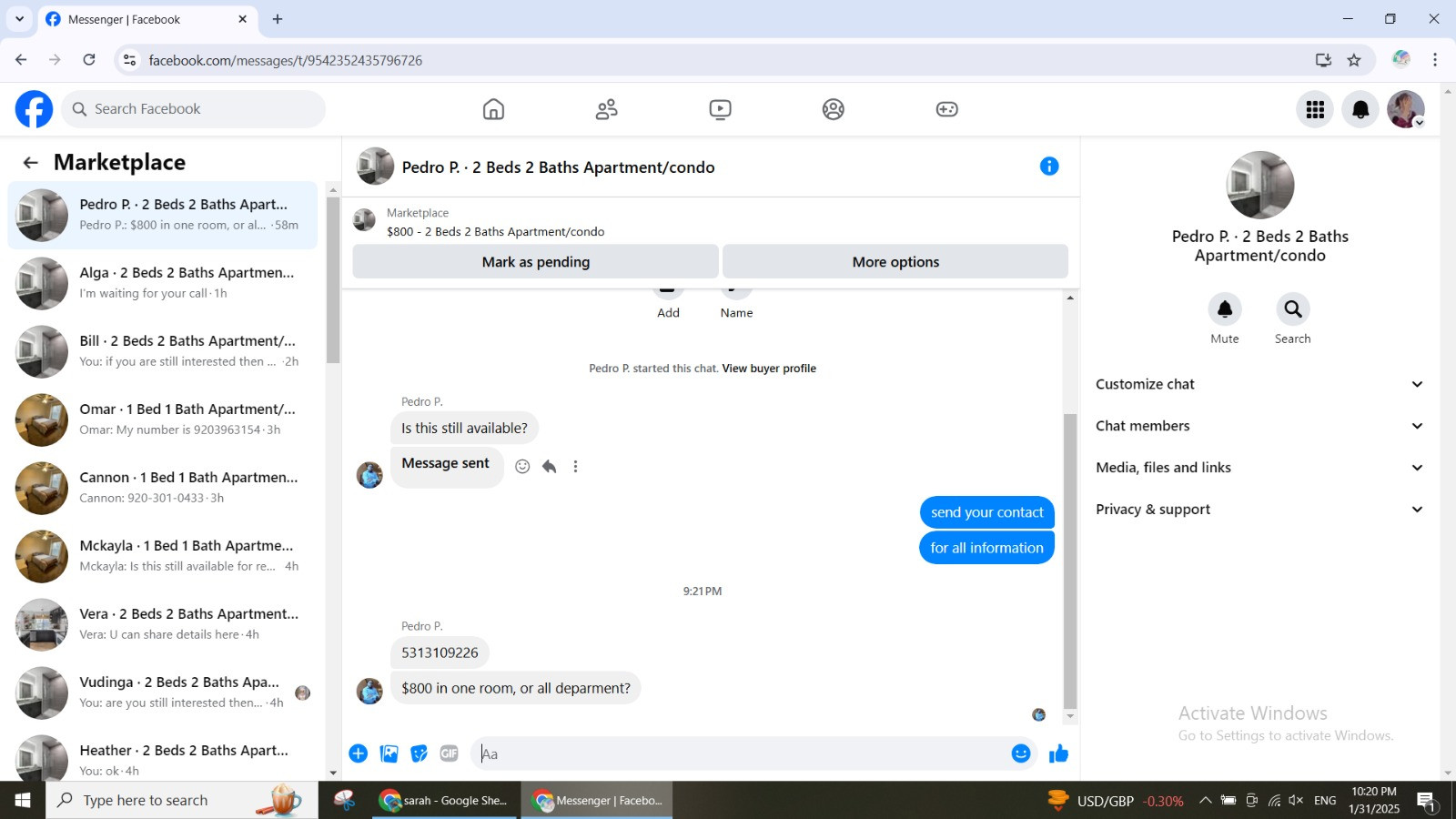Image resolution: width=1456 pixels, height=819 pixels.
Task: Open the Groups icon in top navigation
Action: click(834, 109)
